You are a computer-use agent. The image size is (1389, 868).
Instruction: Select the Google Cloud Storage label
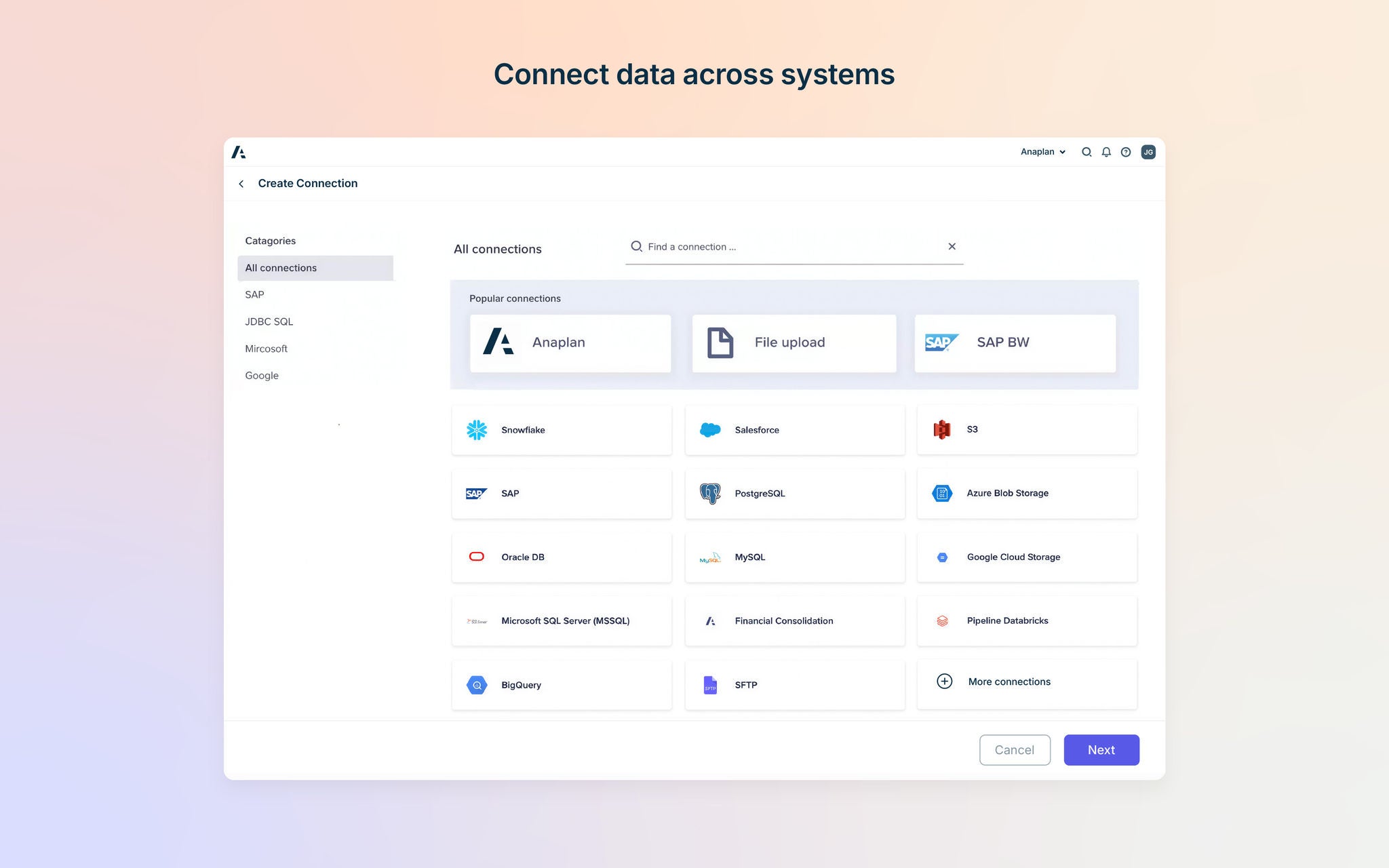click(x=1013, y=557)
